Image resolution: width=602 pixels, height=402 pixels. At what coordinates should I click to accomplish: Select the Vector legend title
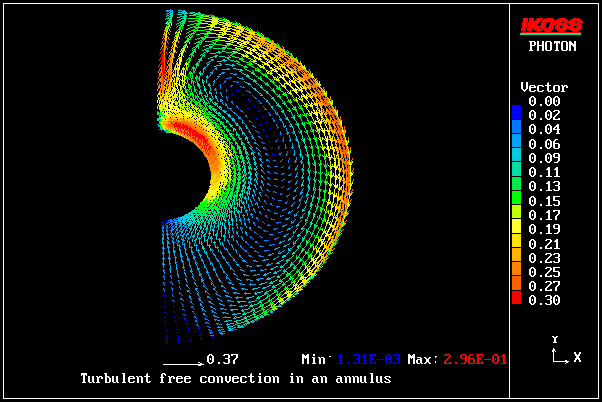(x=545, y=88)
